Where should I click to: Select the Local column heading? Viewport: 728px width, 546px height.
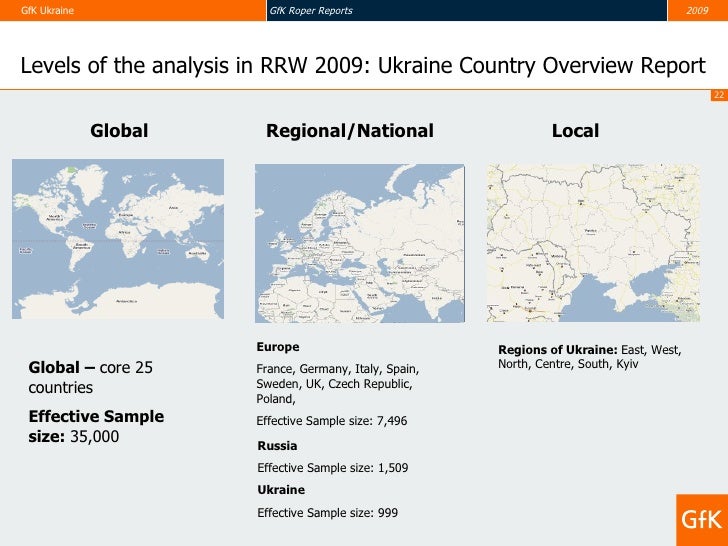pos(575,131)
